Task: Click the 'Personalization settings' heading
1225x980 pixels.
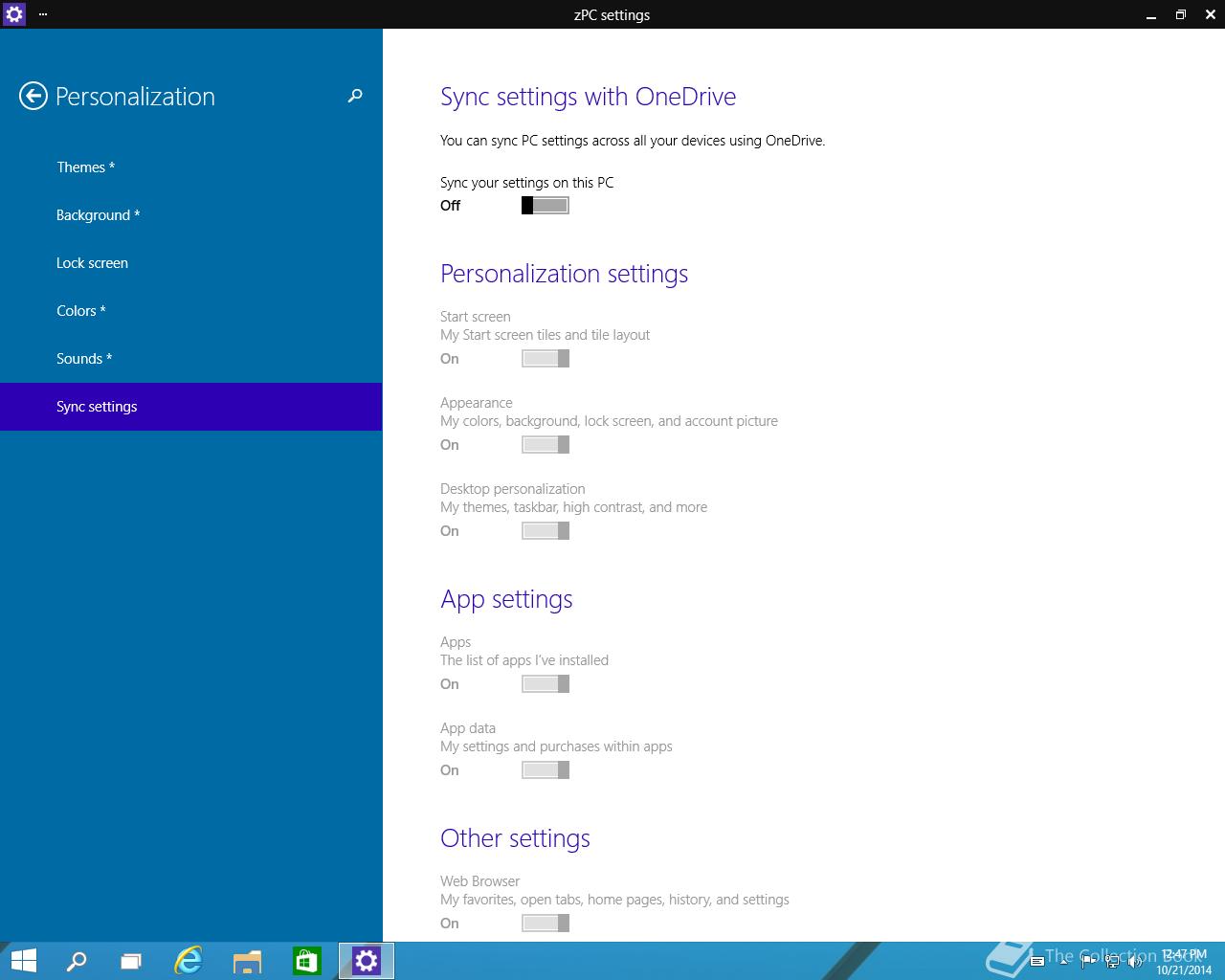Action: pos(564,274)
